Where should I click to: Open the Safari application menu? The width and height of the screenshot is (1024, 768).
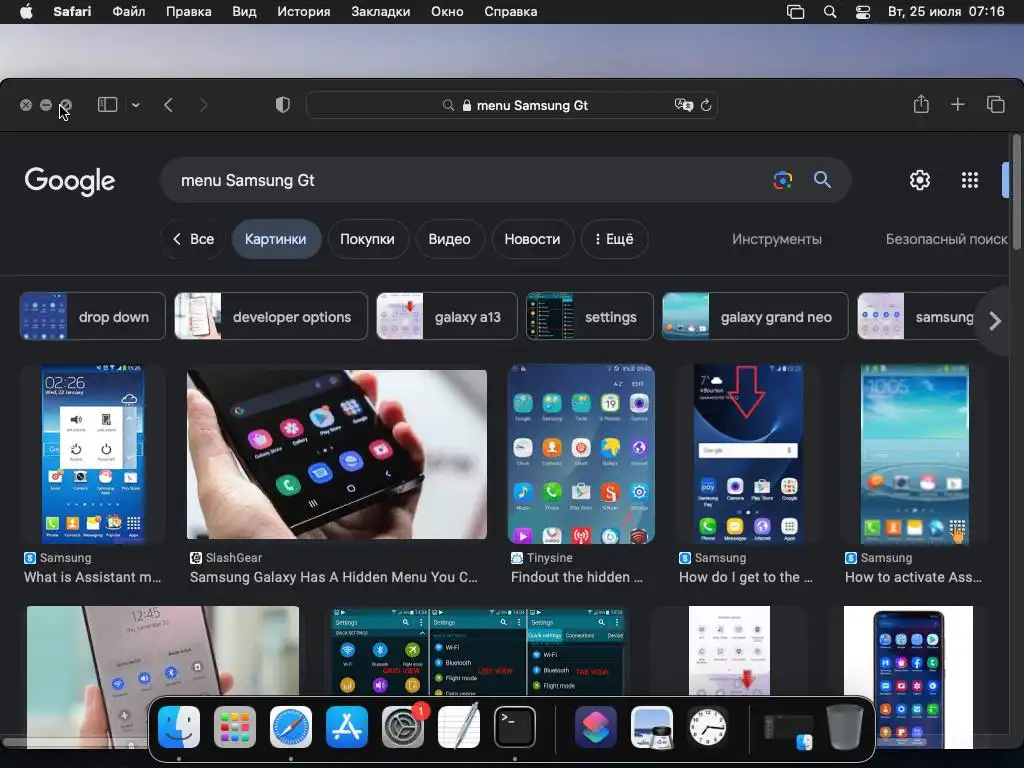pos(72,12)
